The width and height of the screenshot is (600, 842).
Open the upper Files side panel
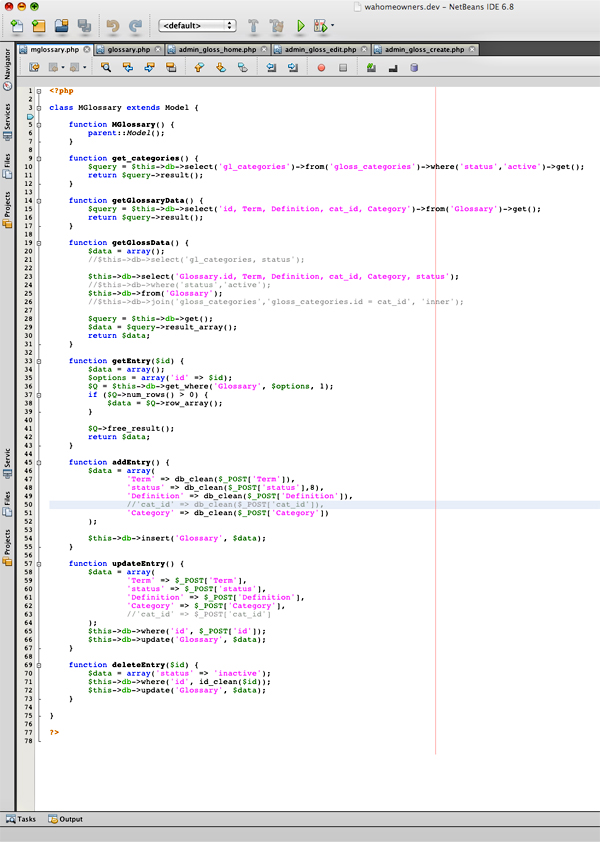tap(8, 166)
